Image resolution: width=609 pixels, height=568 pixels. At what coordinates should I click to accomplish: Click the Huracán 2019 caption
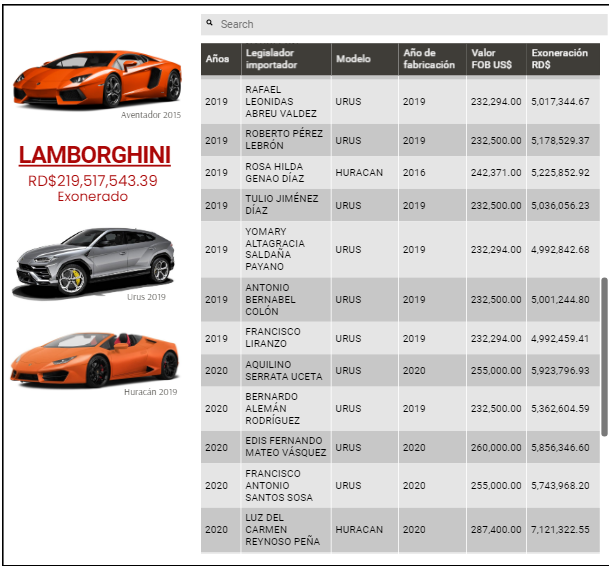coord(150,392)
